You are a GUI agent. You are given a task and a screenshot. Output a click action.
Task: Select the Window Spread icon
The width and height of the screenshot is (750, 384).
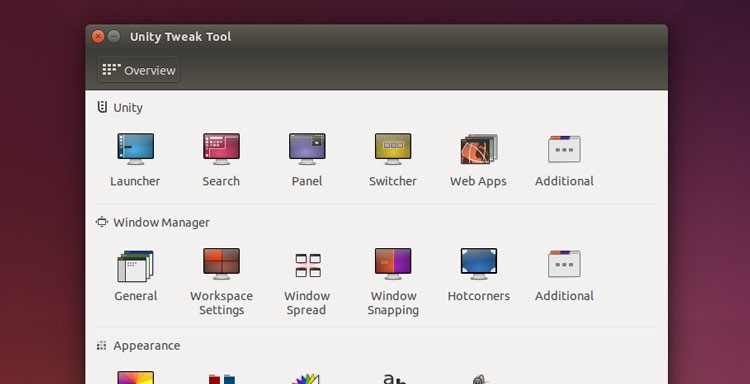(308, 265)
